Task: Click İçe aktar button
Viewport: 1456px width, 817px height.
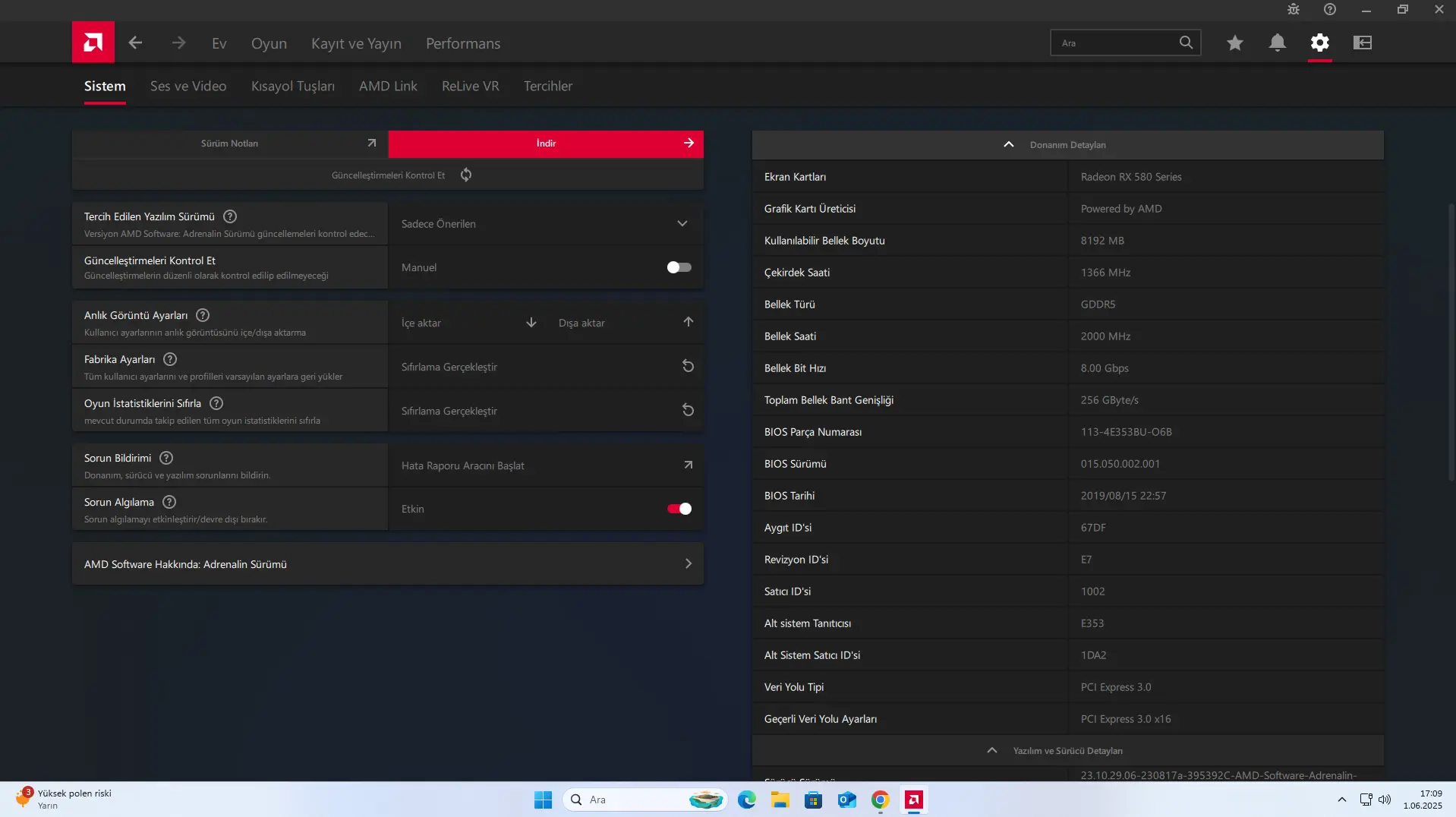Action: 467,322
